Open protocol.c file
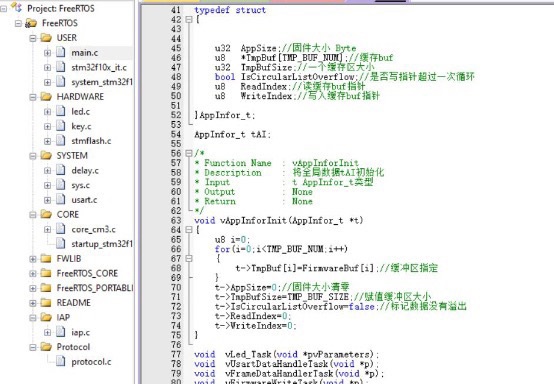Image resolution: width=554 pixels, height=384 pixels. point(91,362)
